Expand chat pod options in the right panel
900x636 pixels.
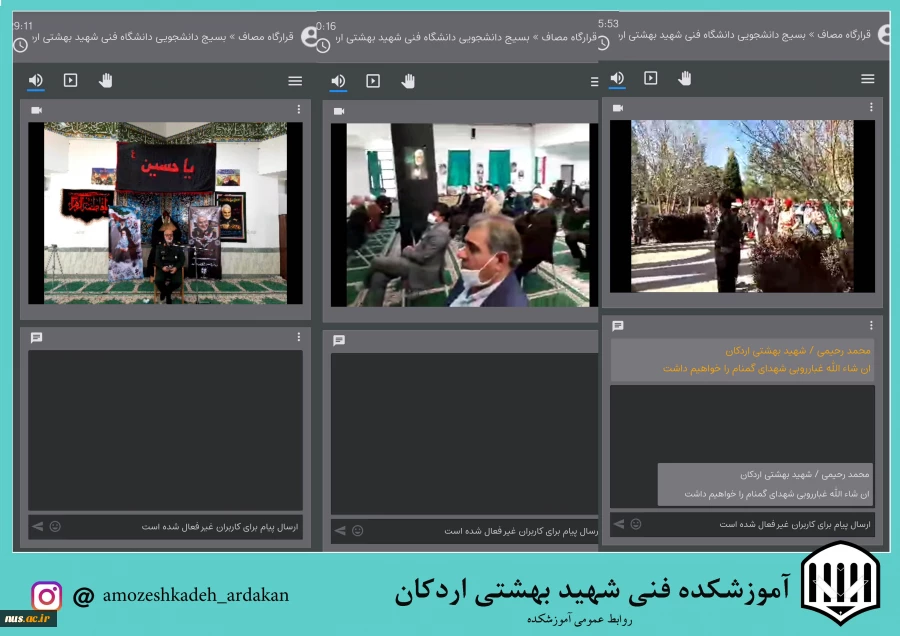pos(871,326)
